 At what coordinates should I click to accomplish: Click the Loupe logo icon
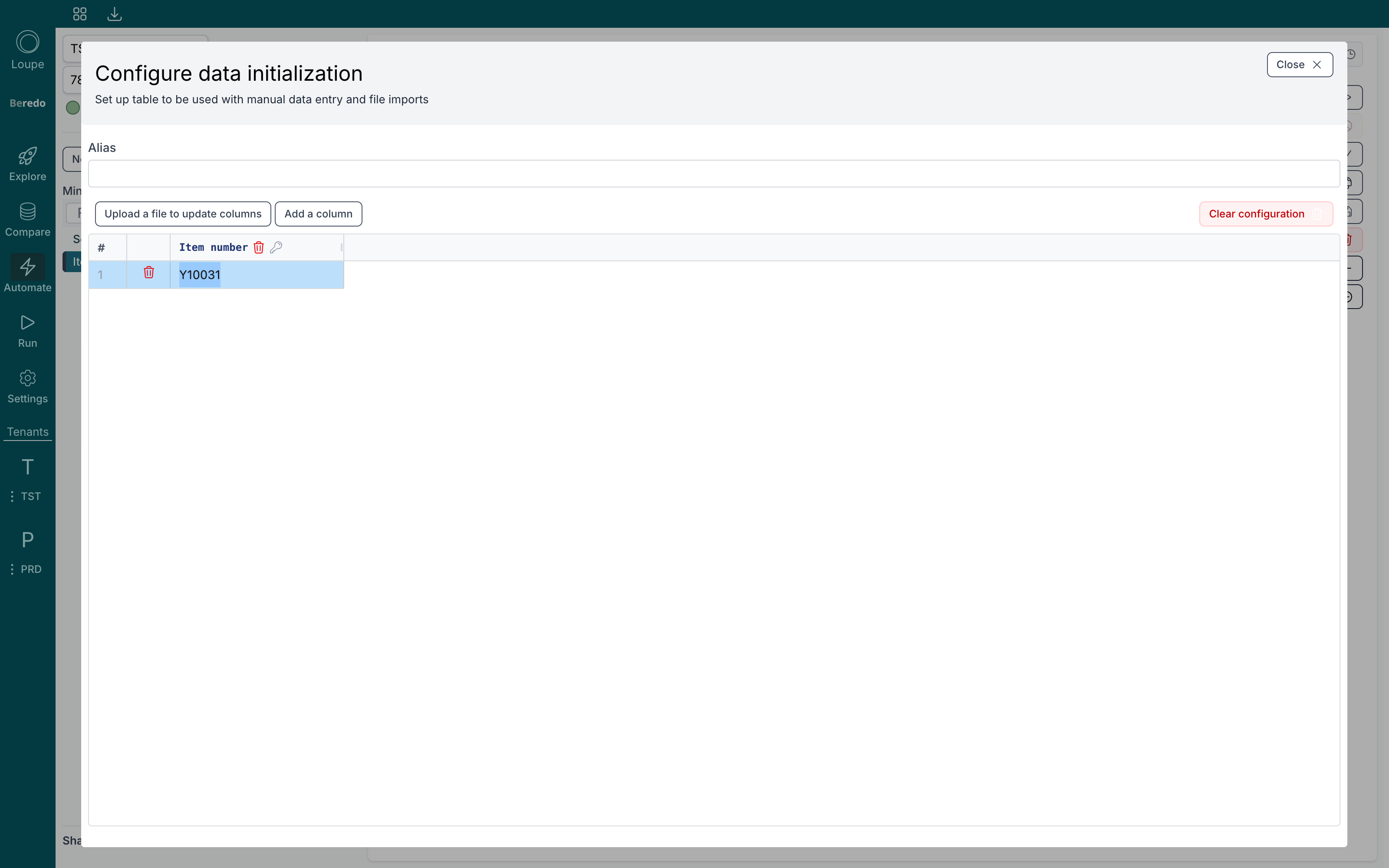coord(27,42)
